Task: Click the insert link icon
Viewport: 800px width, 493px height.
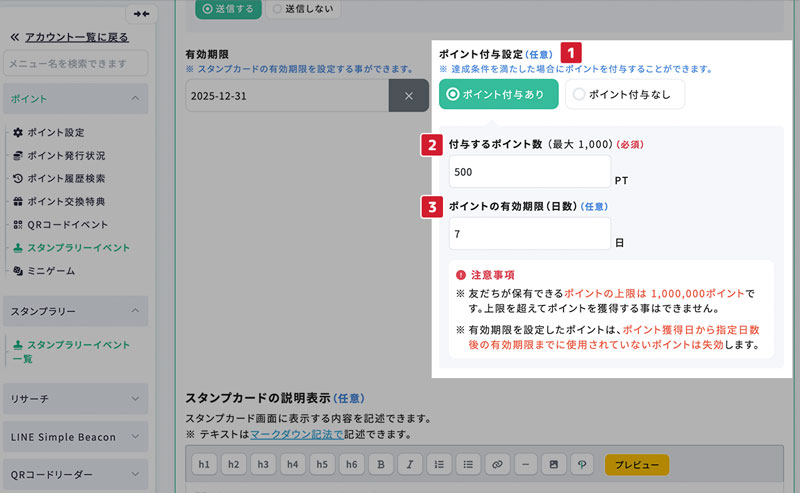Action: coord(496,465)
